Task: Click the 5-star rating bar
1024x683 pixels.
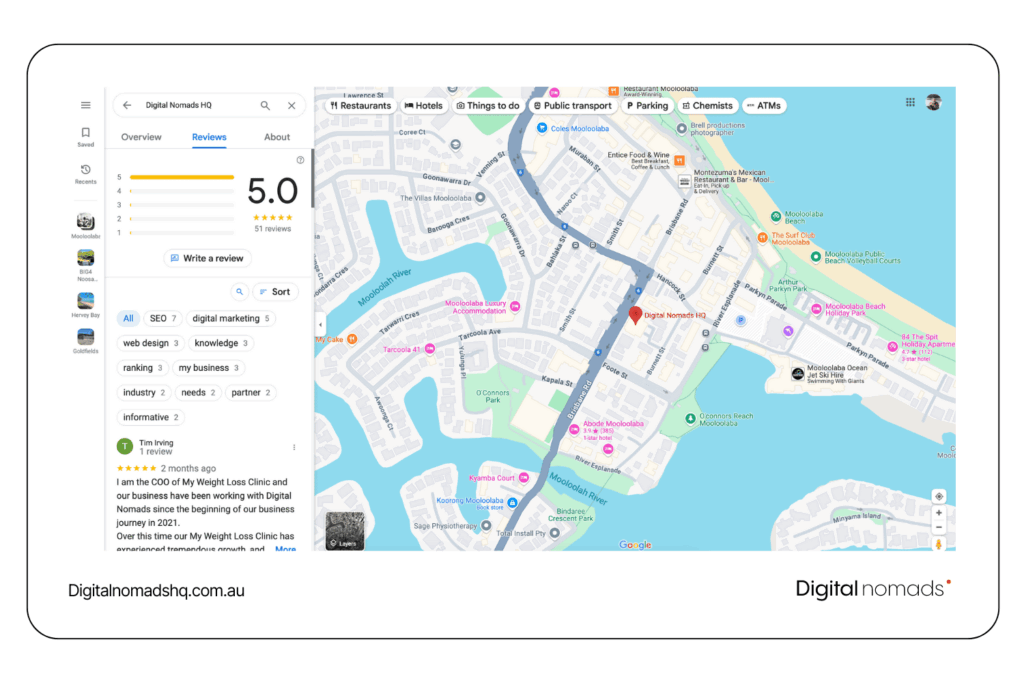Action: pyautogui.click(x=182, y=177)
